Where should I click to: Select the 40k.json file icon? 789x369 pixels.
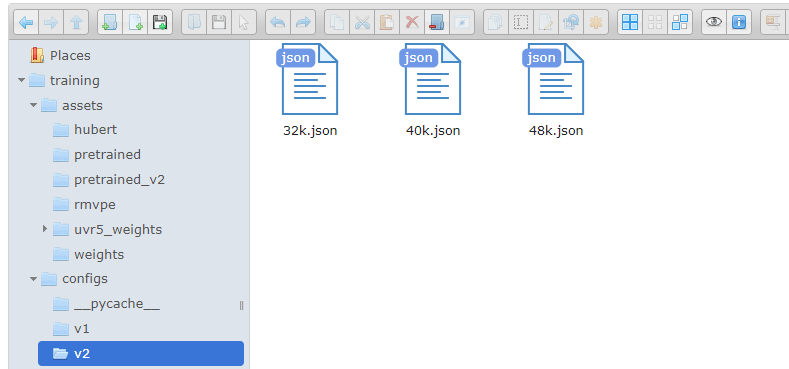(x=431, y=79)
